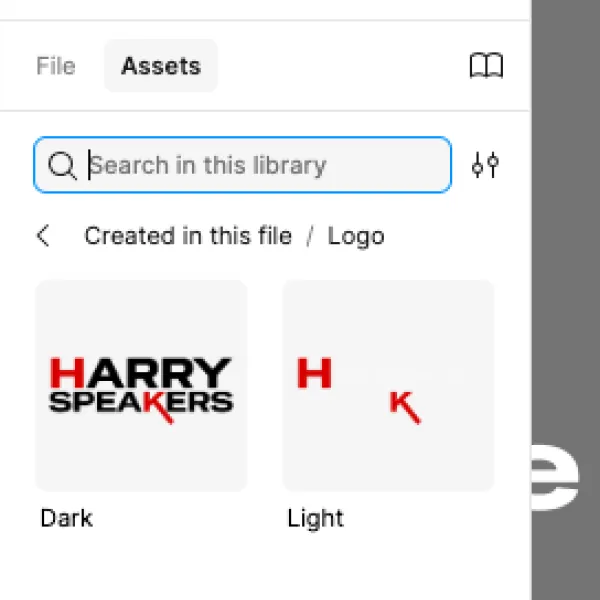Select the Assets tab
The width and height of the screenshot is (600, 600).
(161, 66)
